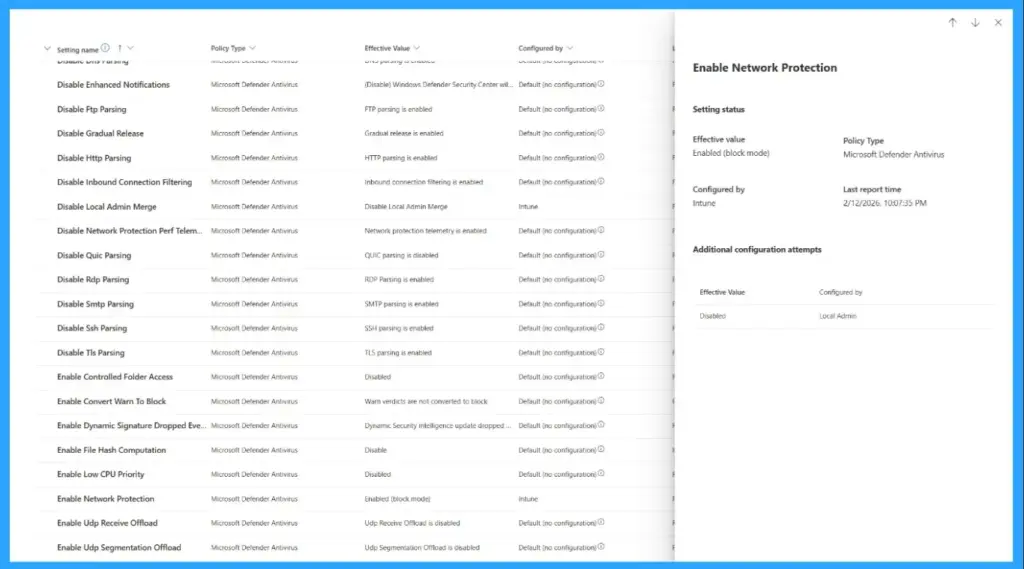Select the Disable Ftp Parsing setting
Screen dimensions: 1024x569
[91, 109]
